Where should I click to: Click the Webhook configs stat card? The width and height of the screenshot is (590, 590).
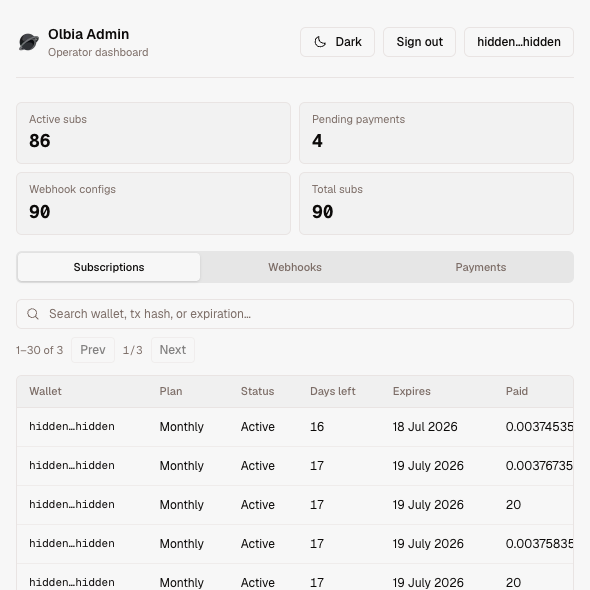pyautogui.click(x=153, y=204)
